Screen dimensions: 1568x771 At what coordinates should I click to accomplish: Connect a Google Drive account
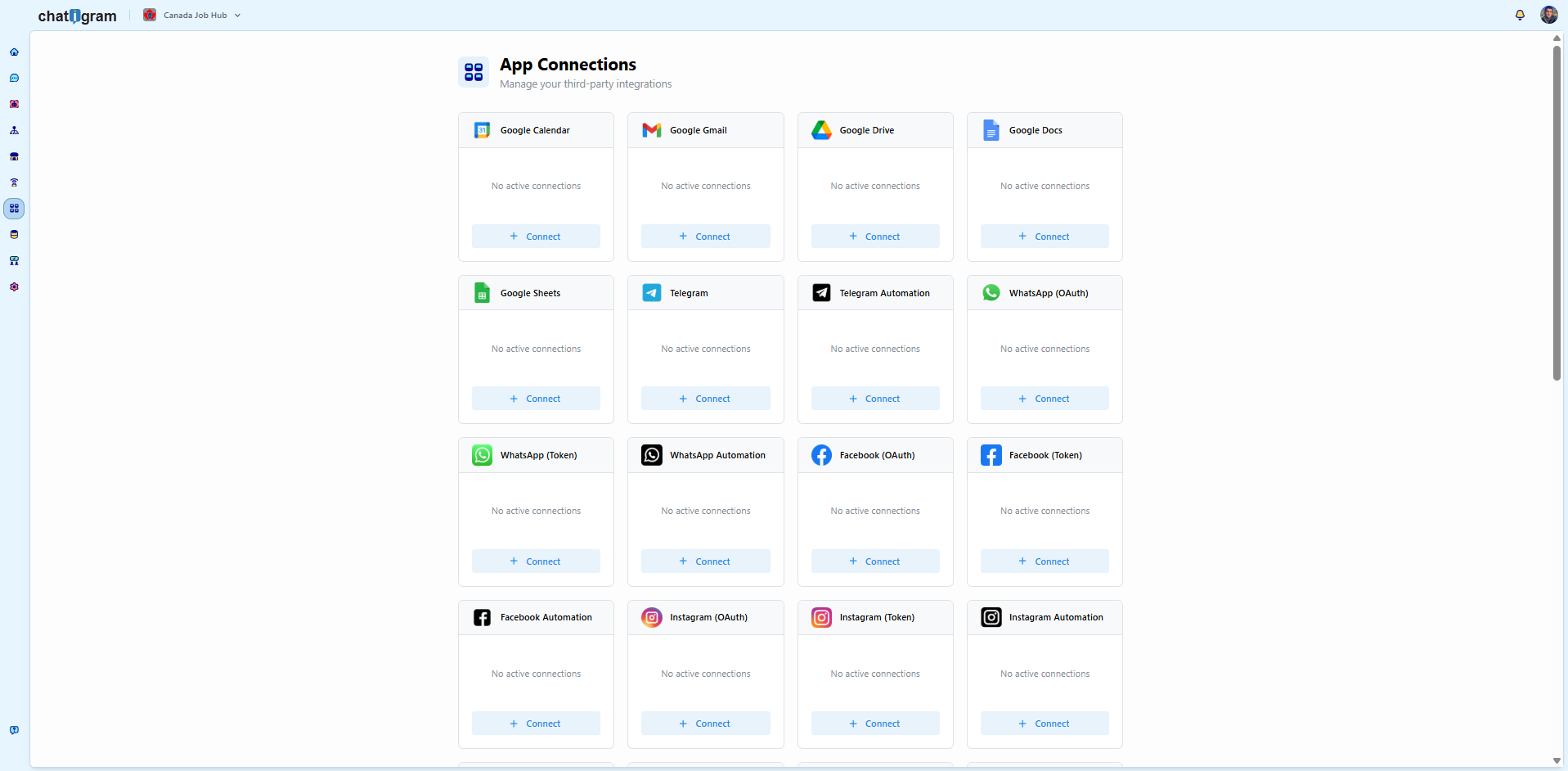[875, 237]
